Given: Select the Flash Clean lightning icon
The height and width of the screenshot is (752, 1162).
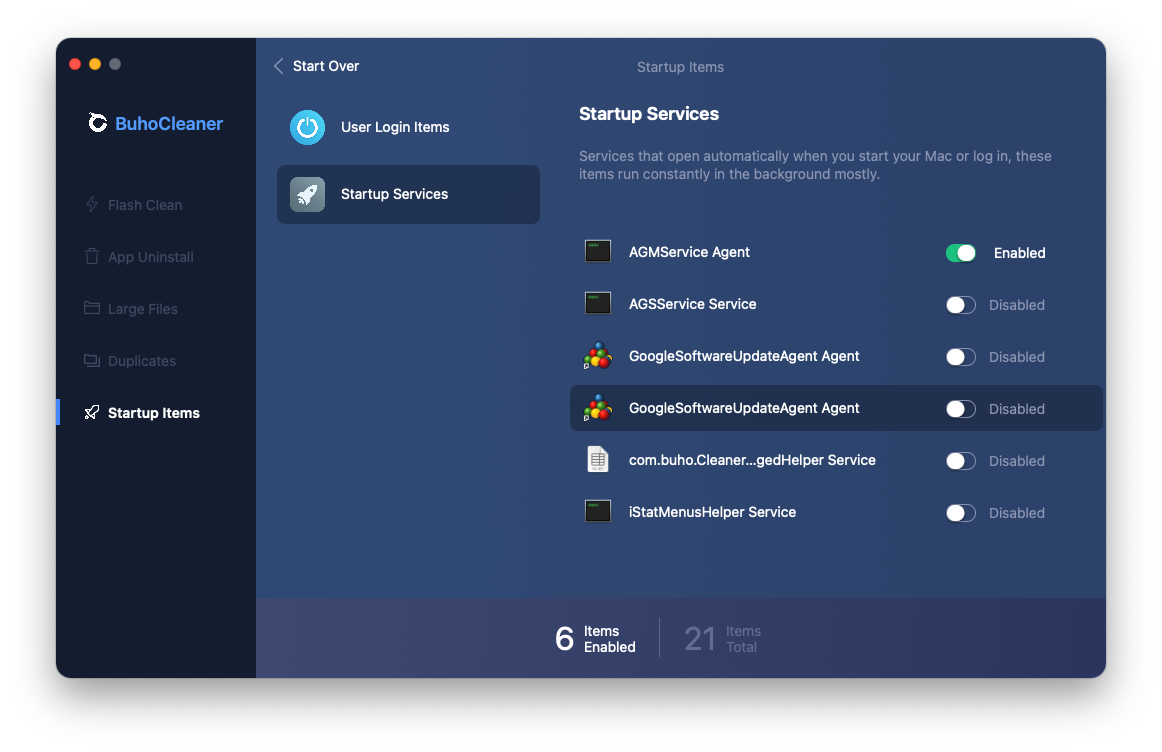Looking at the screenshot, I should click(92, 204).
